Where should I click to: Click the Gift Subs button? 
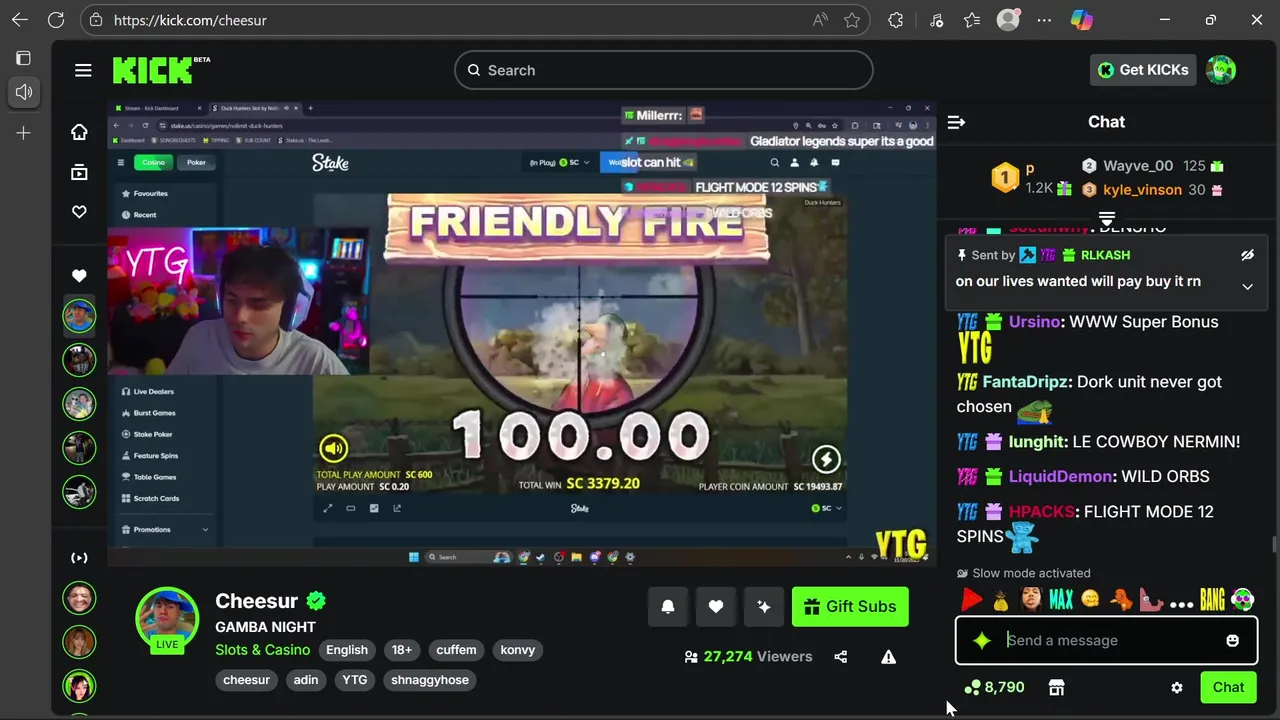pos(850,606)
